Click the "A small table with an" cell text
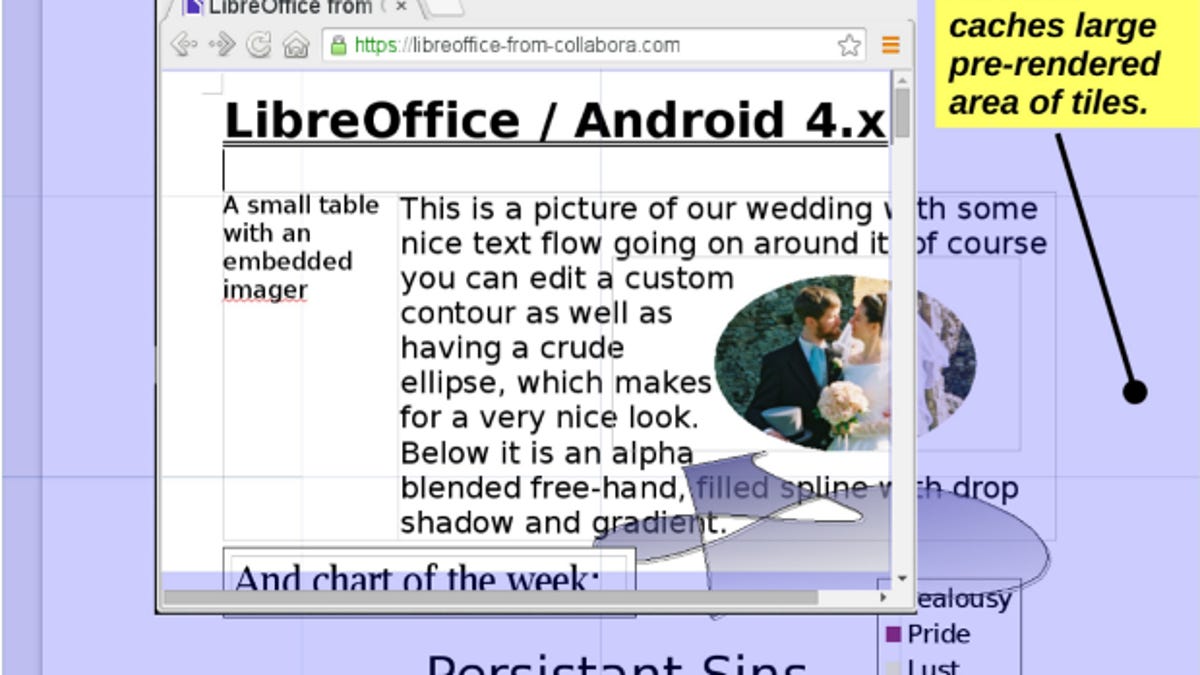 (300, 219)
